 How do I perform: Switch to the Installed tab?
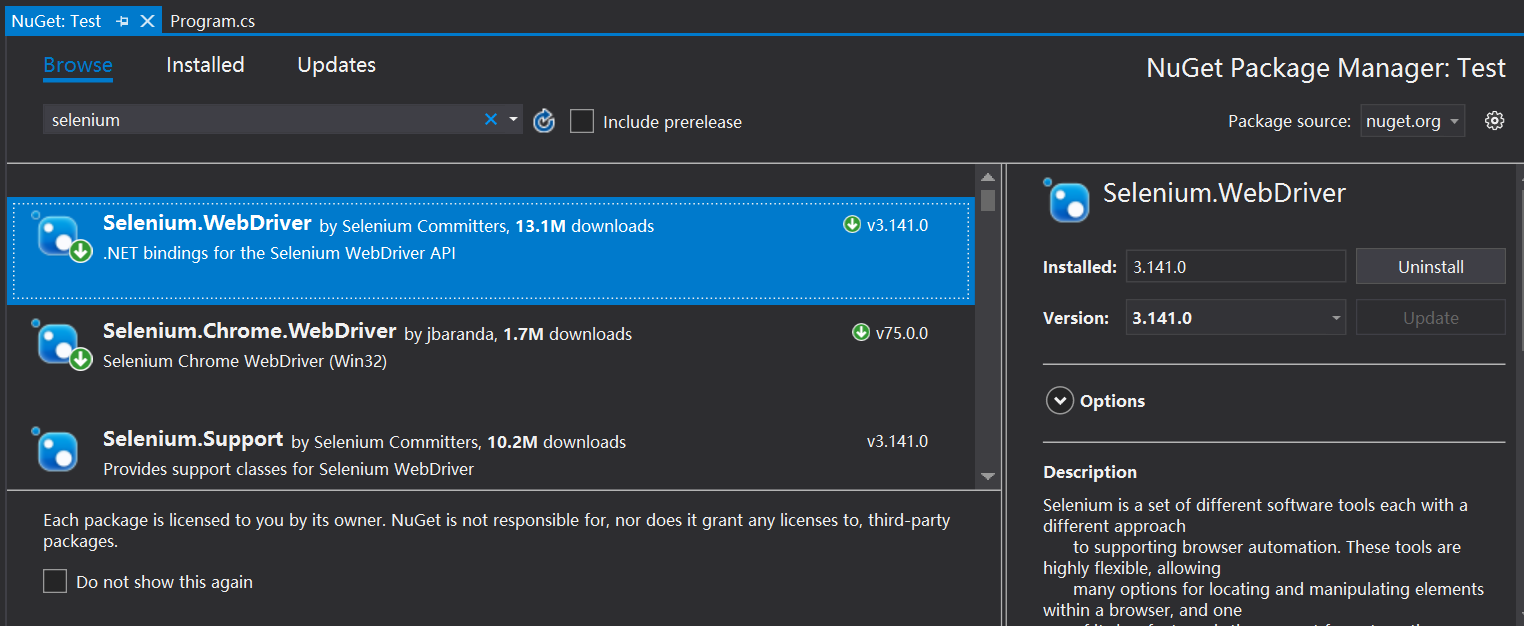[x=205, y=65]
